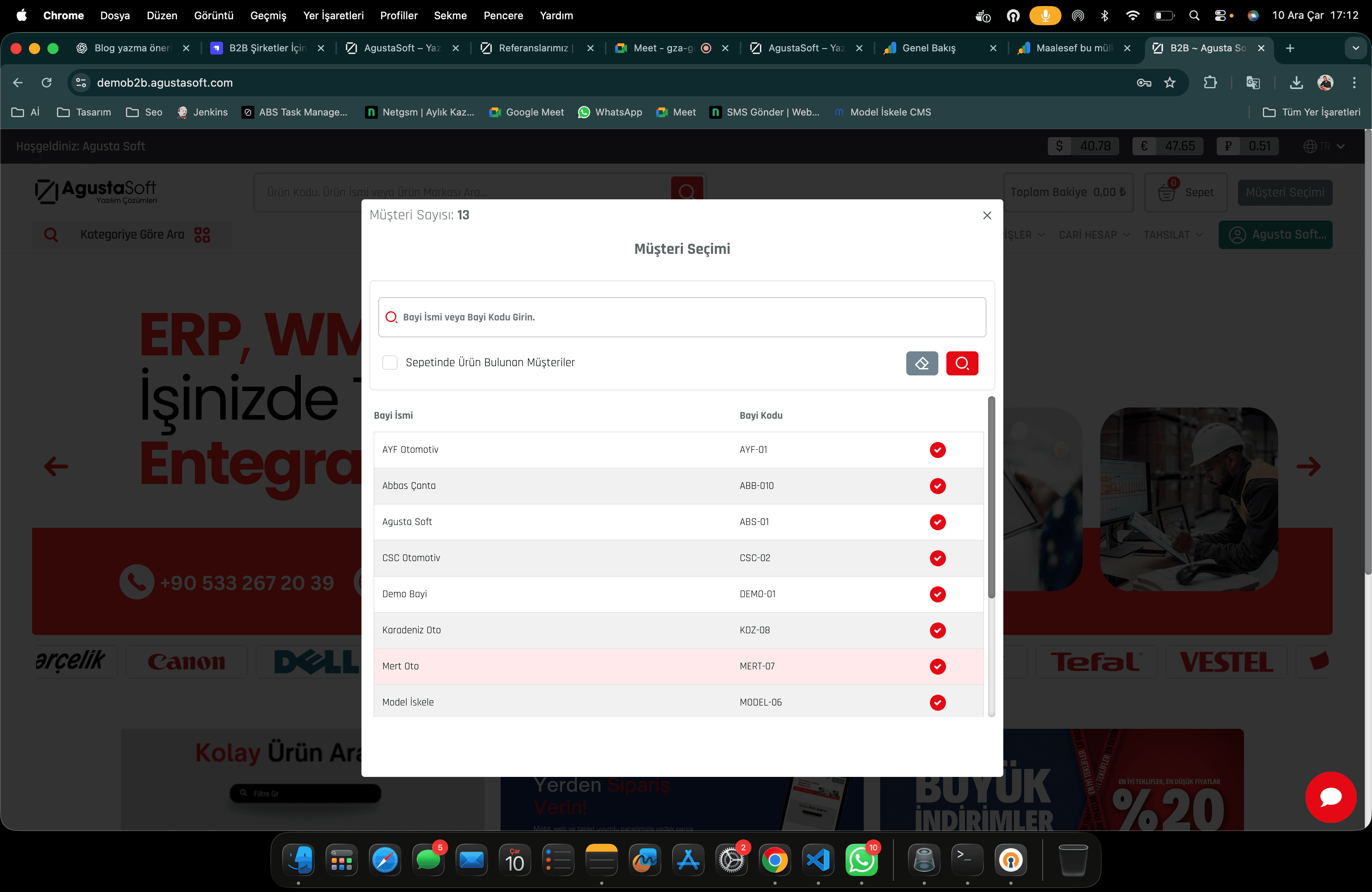Viewport: 1372px width, 892px height.
Task: Close the Müşteri Seçimi dialog
Action: tap(987, 215)
